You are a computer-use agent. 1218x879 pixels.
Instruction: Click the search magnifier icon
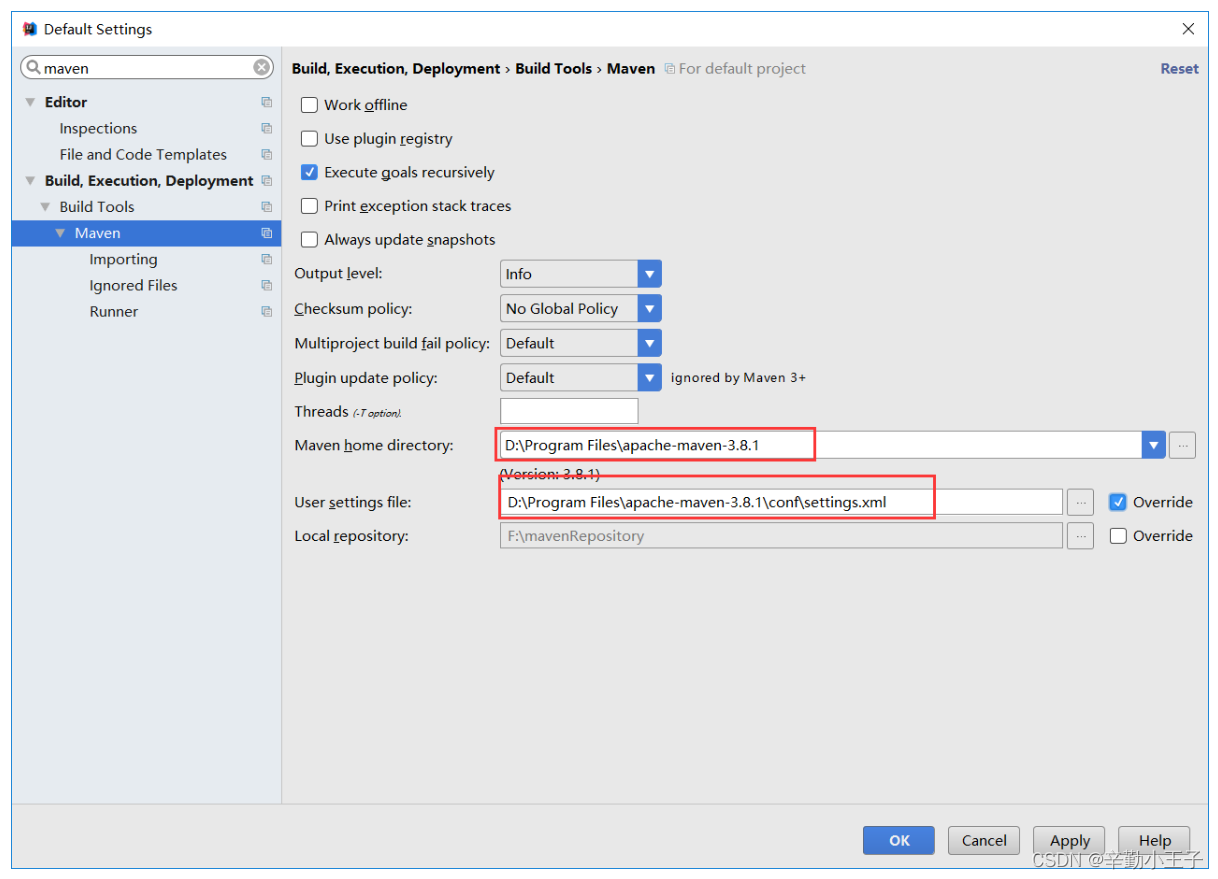coord(34,68)
